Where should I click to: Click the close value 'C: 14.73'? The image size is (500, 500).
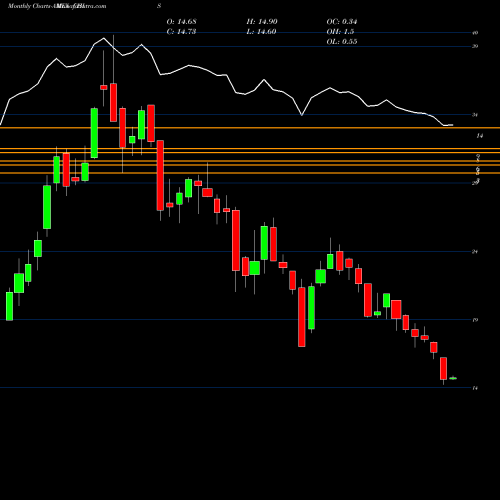pyautogui.click(x=181, y=32)
